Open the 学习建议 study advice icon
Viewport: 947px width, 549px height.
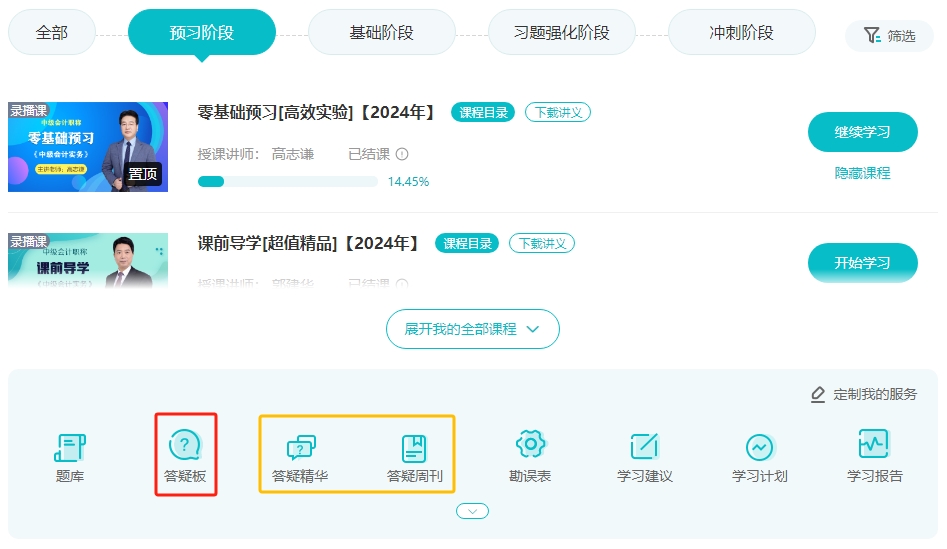tap(644, 446)
